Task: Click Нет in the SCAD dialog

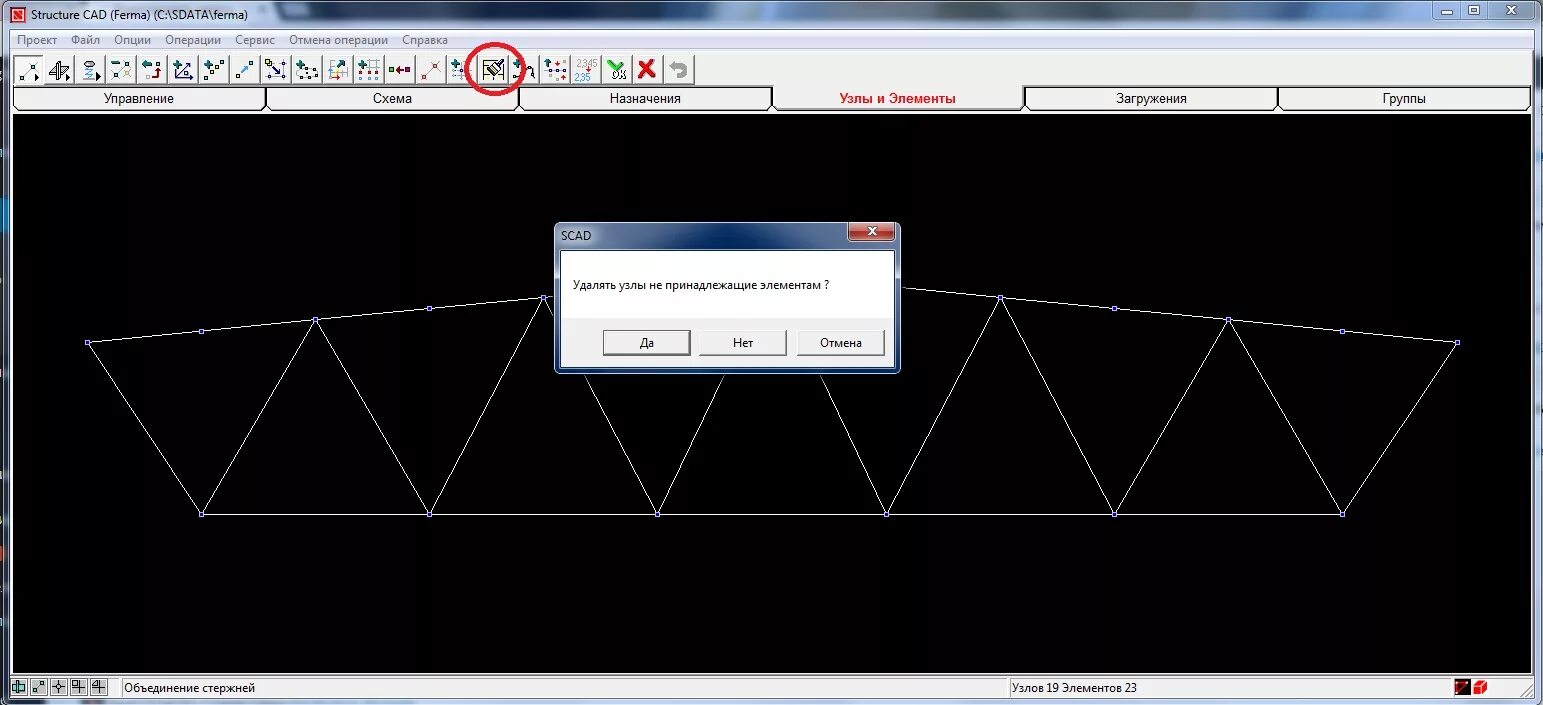Action: [743, 342]
